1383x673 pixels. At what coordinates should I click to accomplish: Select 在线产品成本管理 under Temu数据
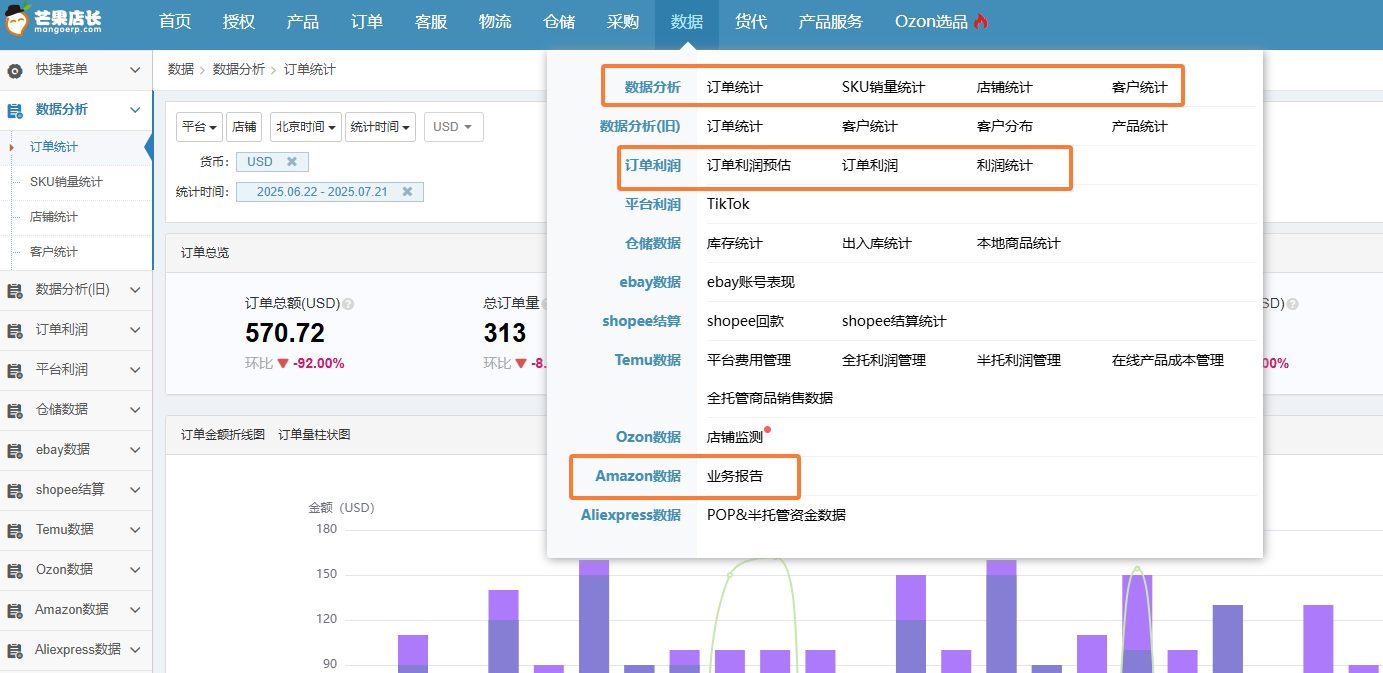pos(1168,360)
